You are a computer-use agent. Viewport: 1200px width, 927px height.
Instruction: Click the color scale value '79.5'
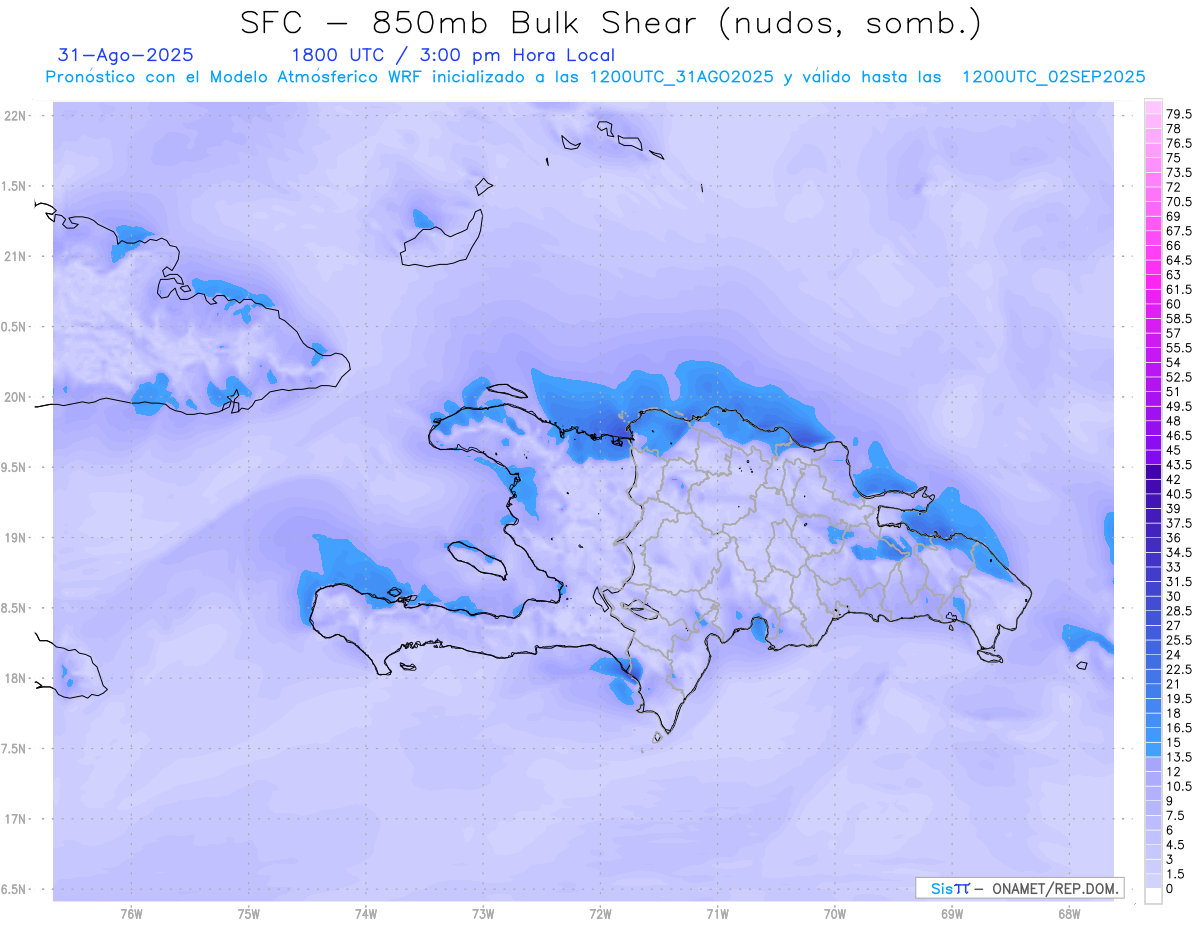1181,115
